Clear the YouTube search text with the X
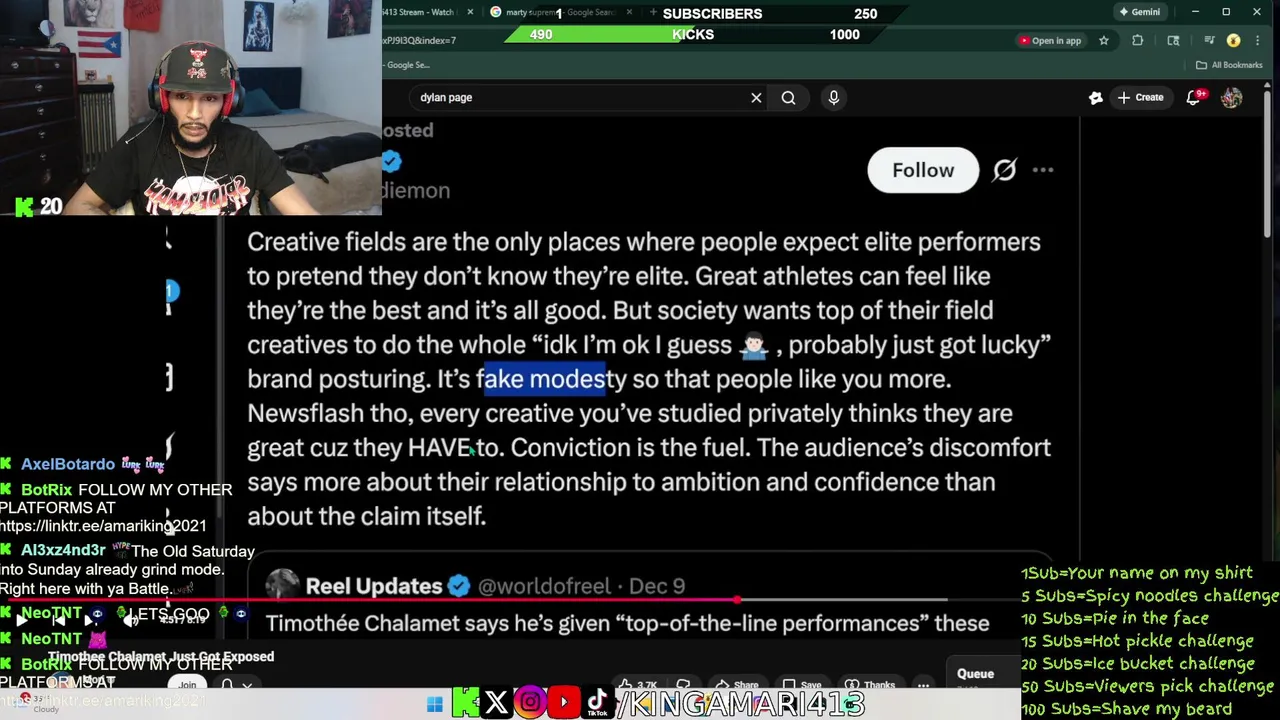The width and height of the screenshot is (1280, 720). point(756,97)
